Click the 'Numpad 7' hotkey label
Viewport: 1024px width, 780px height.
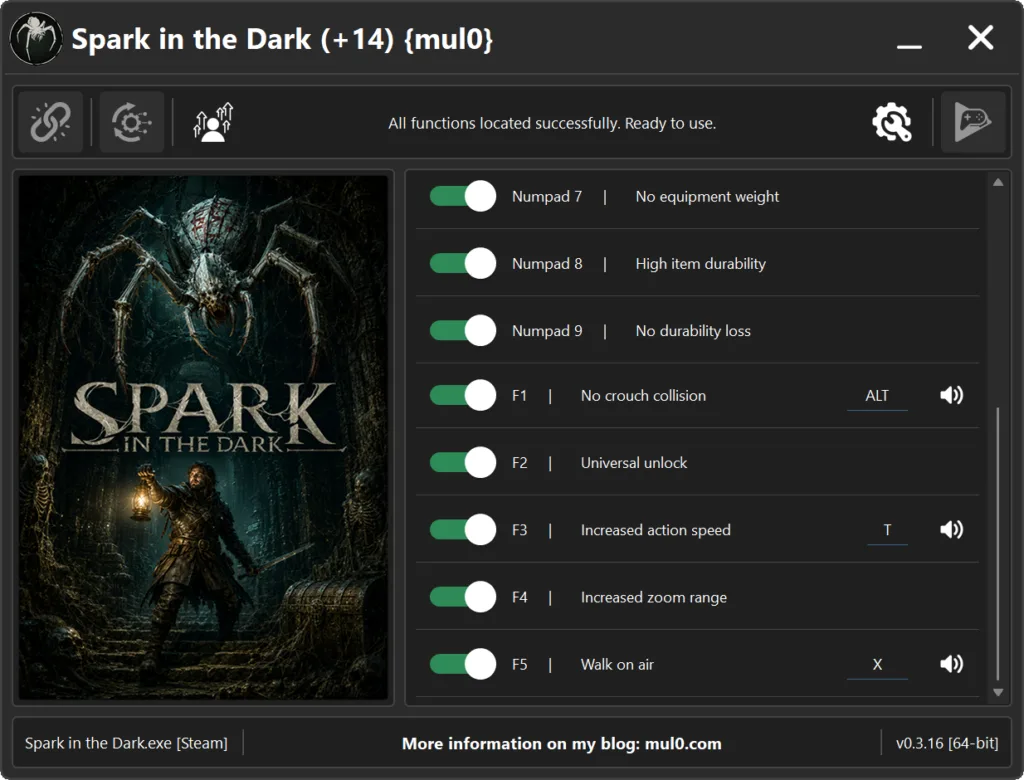pyautogui.click(x=547, y=197)
